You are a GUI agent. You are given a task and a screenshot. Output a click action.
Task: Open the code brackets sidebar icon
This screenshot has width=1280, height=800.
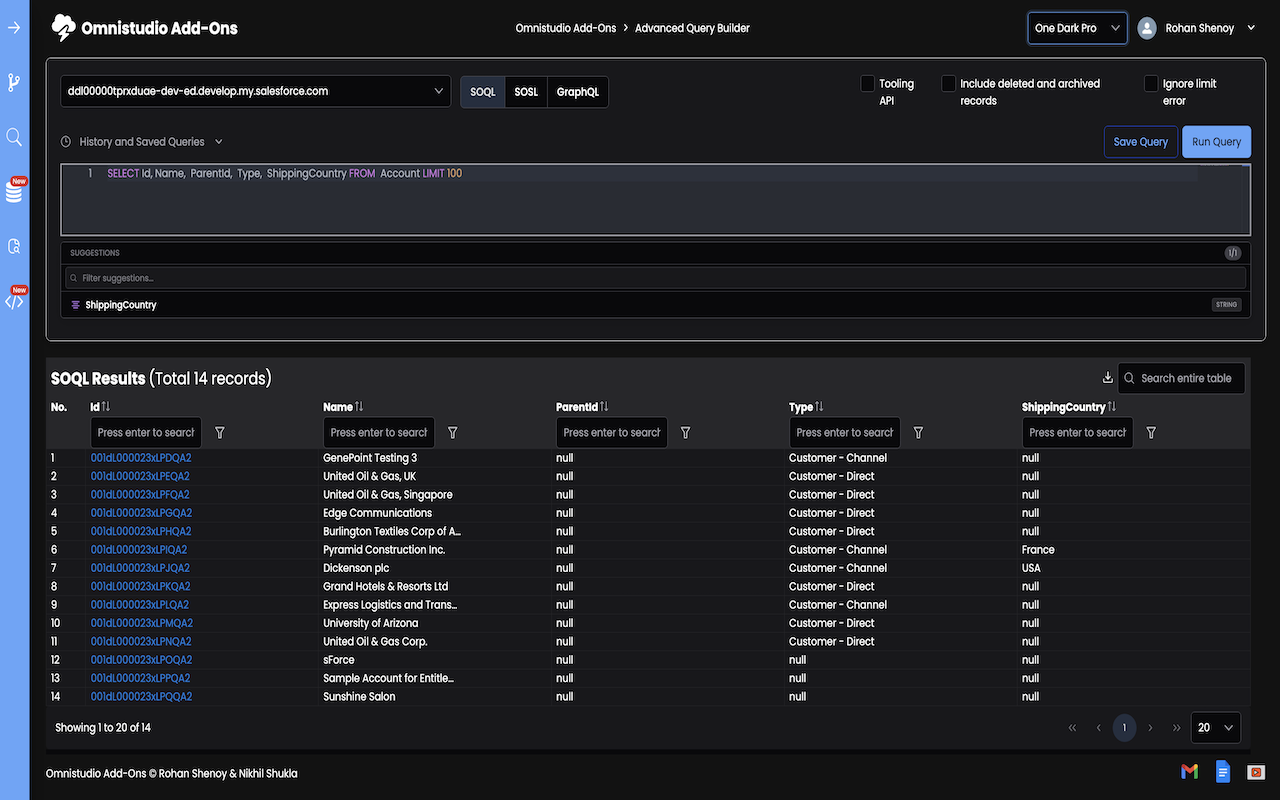(14, 301)
